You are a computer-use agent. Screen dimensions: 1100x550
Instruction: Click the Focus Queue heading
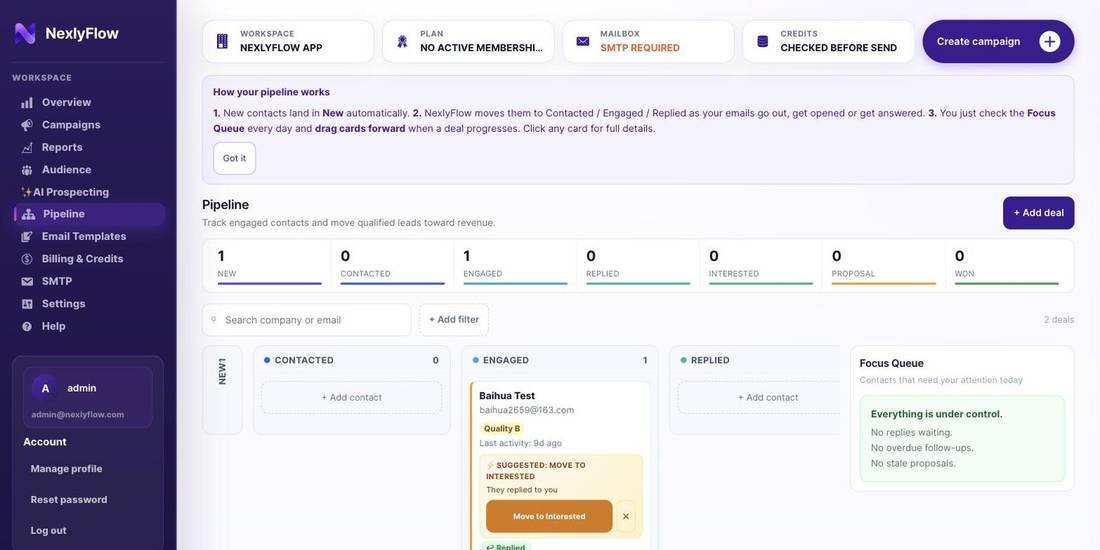(x=892, y=363)
